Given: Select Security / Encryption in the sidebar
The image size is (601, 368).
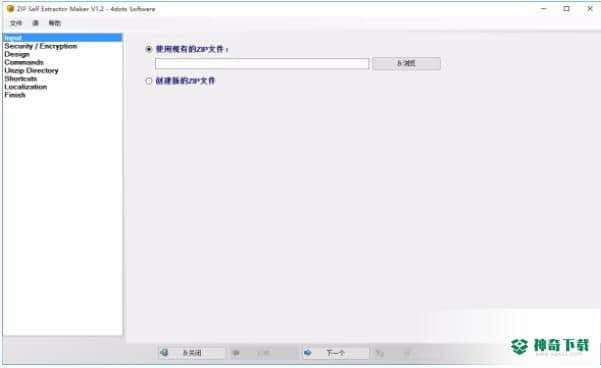Looking at the screenshot, I should (x=41, y=46).
